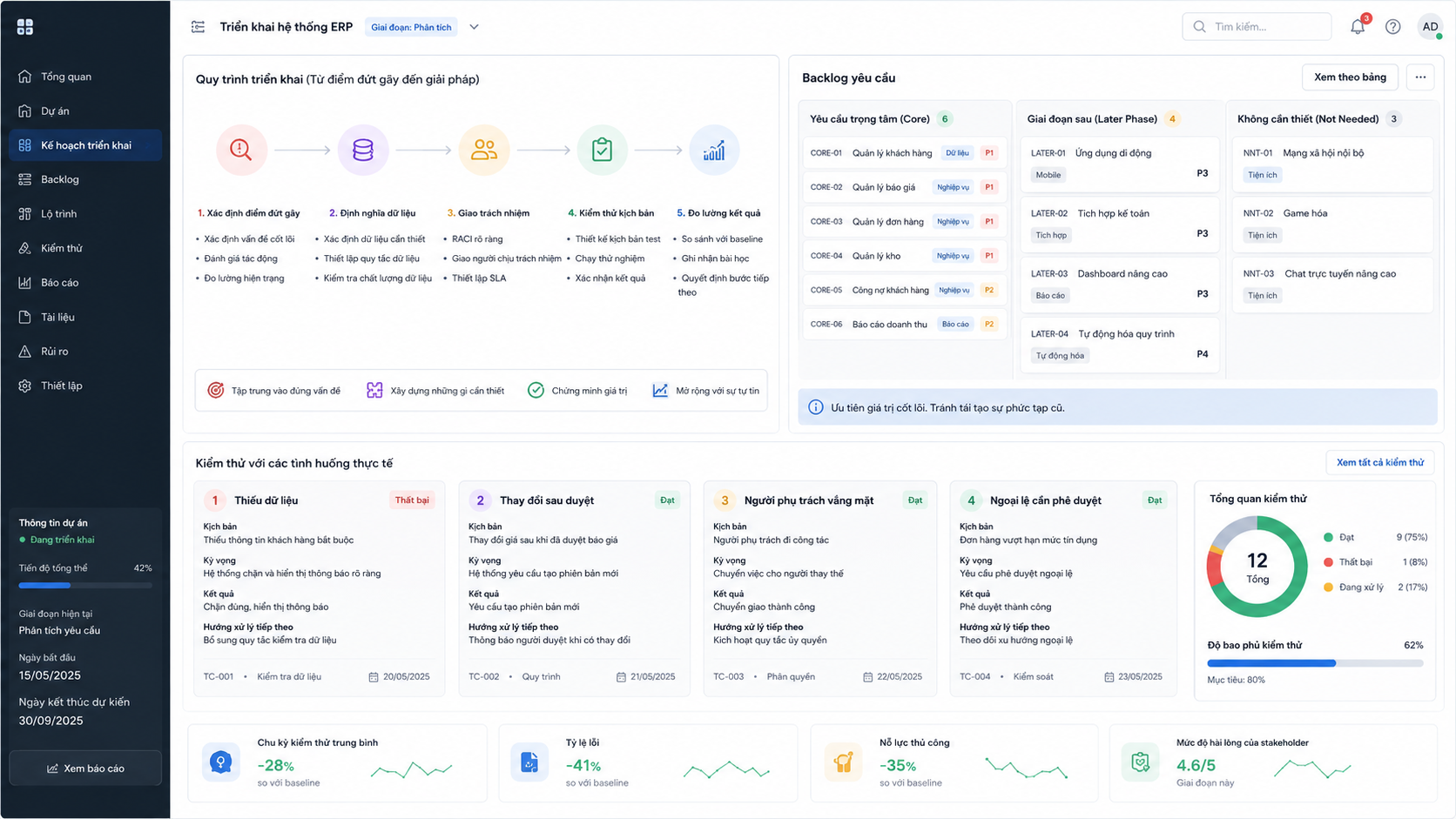Open the app logo grid icon
This screenshot has width=1456, height=819.
25,27
